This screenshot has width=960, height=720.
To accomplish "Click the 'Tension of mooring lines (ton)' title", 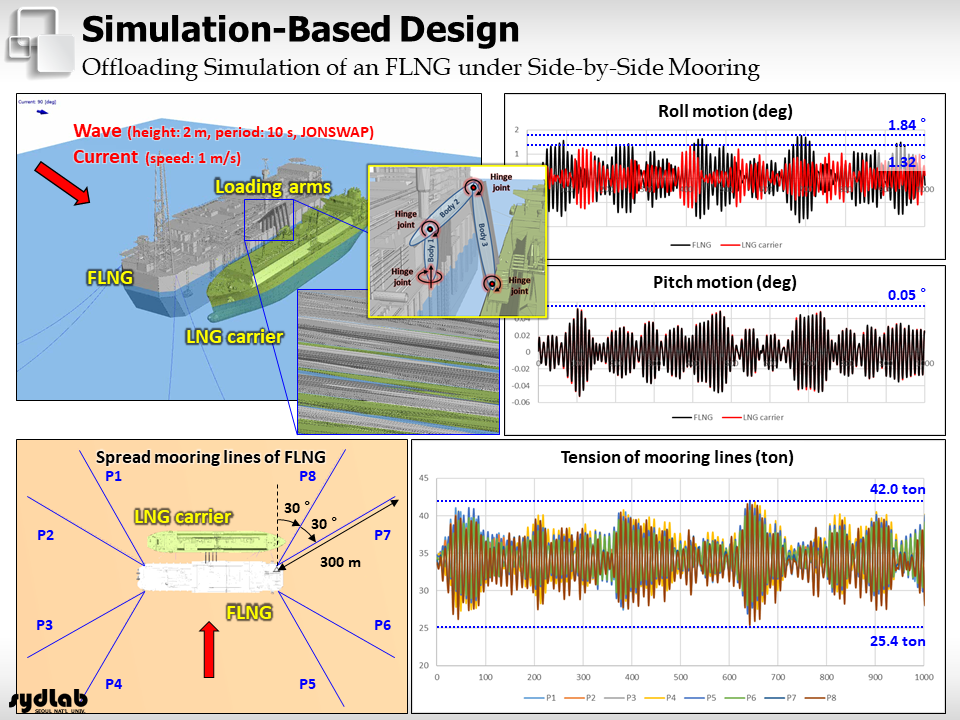I will click(x=677, y=457).
